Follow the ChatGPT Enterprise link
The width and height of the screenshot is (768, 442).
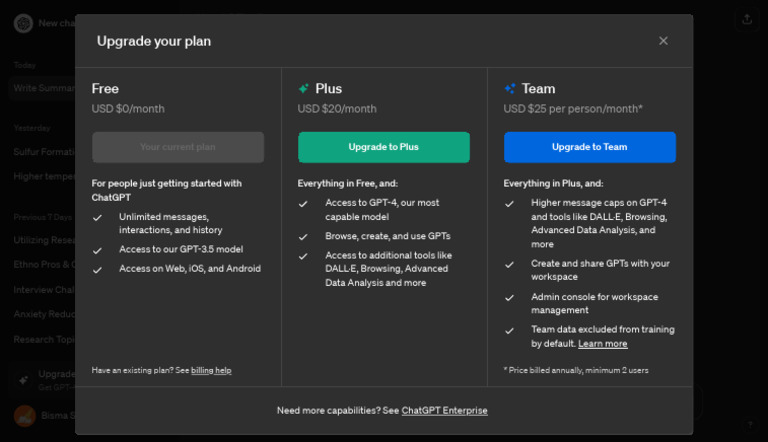444,410
